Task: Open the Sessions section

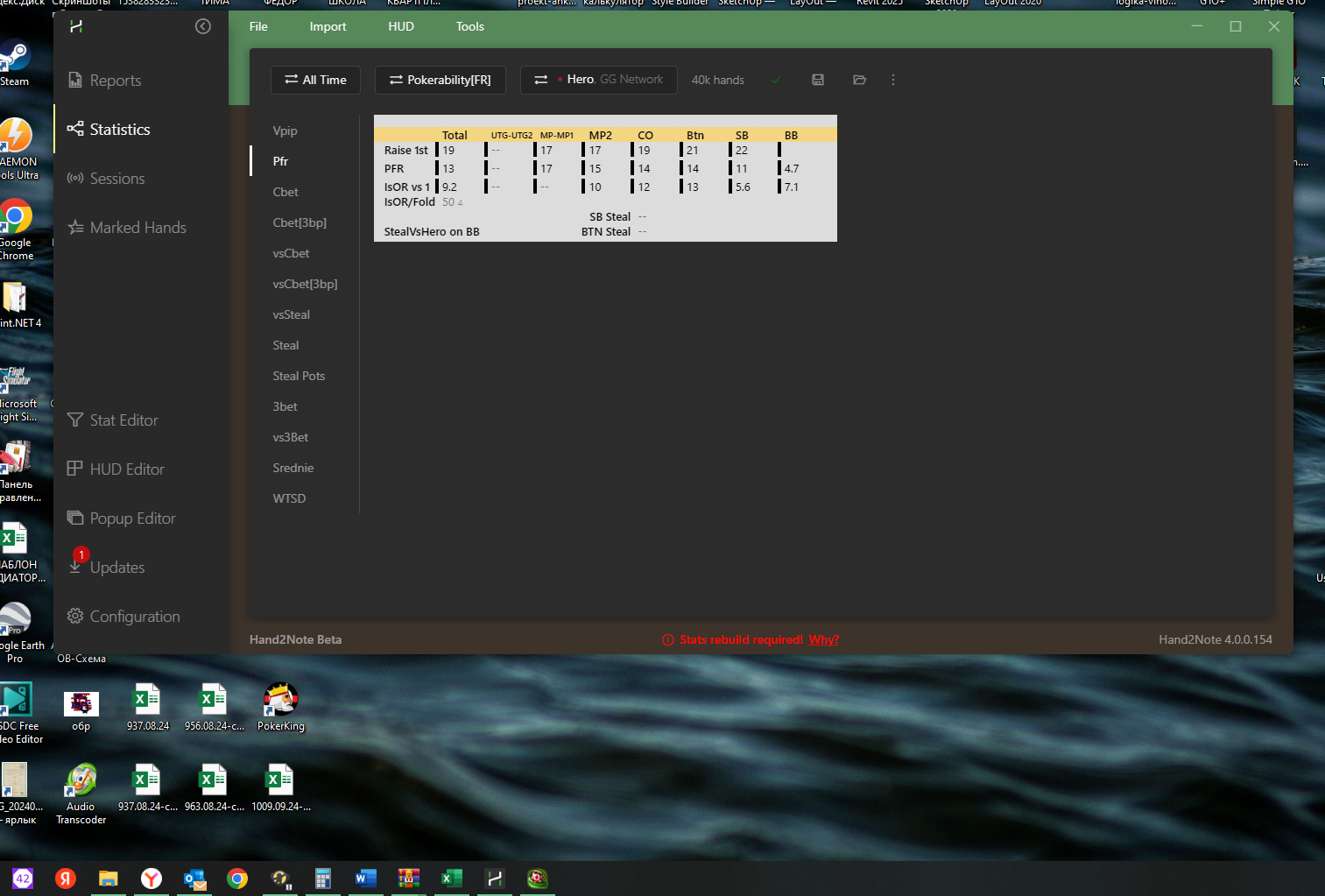Action: 106,178
